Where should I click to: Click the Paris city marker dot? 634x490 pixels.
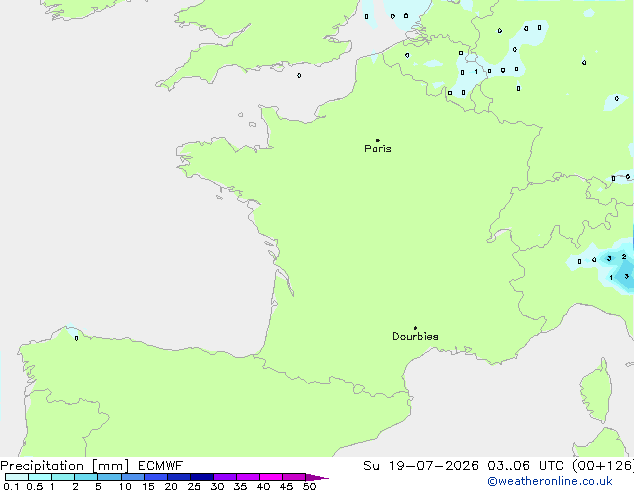click(x=378, y=140)
